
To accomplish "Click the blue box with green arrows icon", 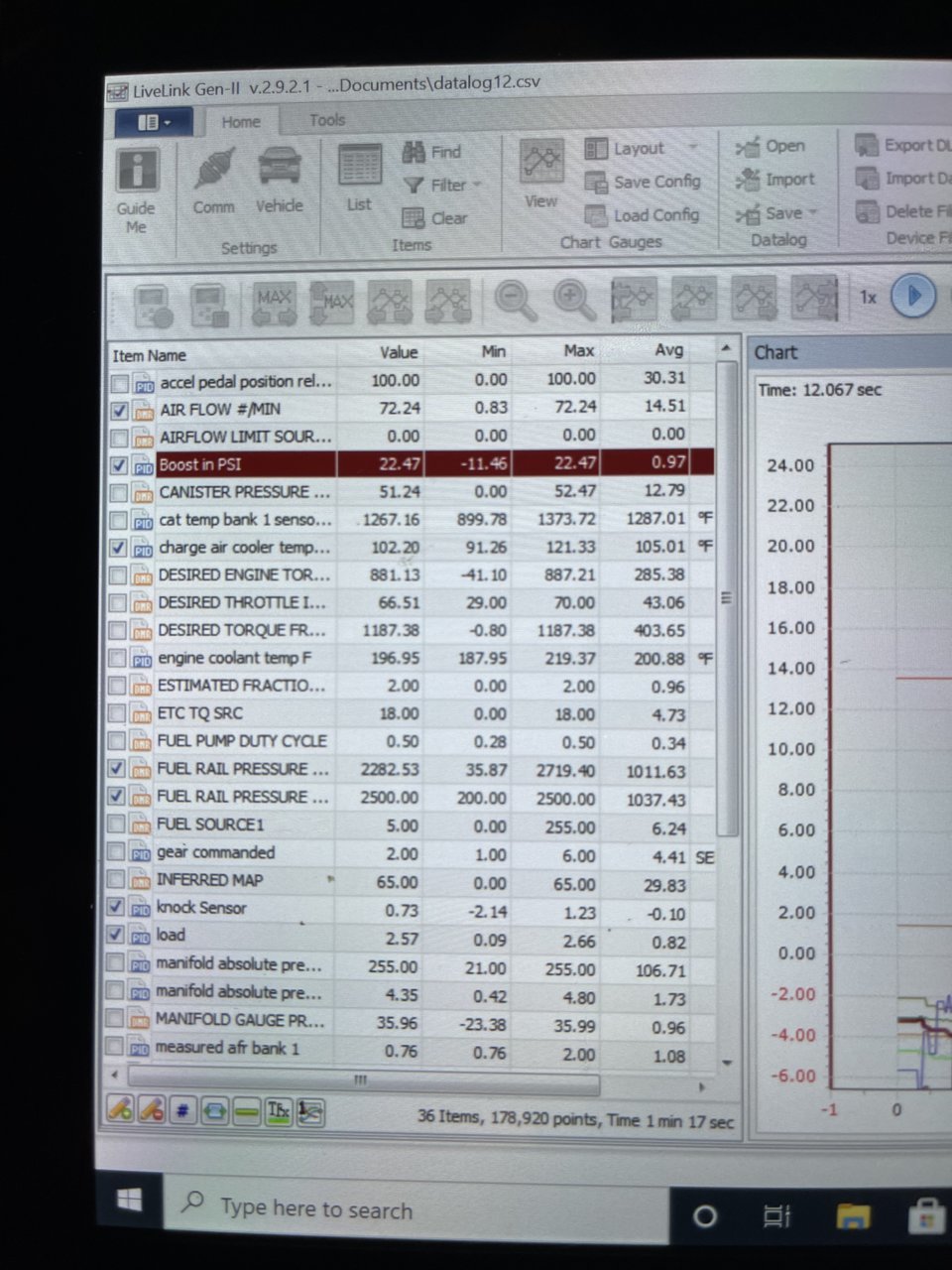I will (x=214, y=1112).
